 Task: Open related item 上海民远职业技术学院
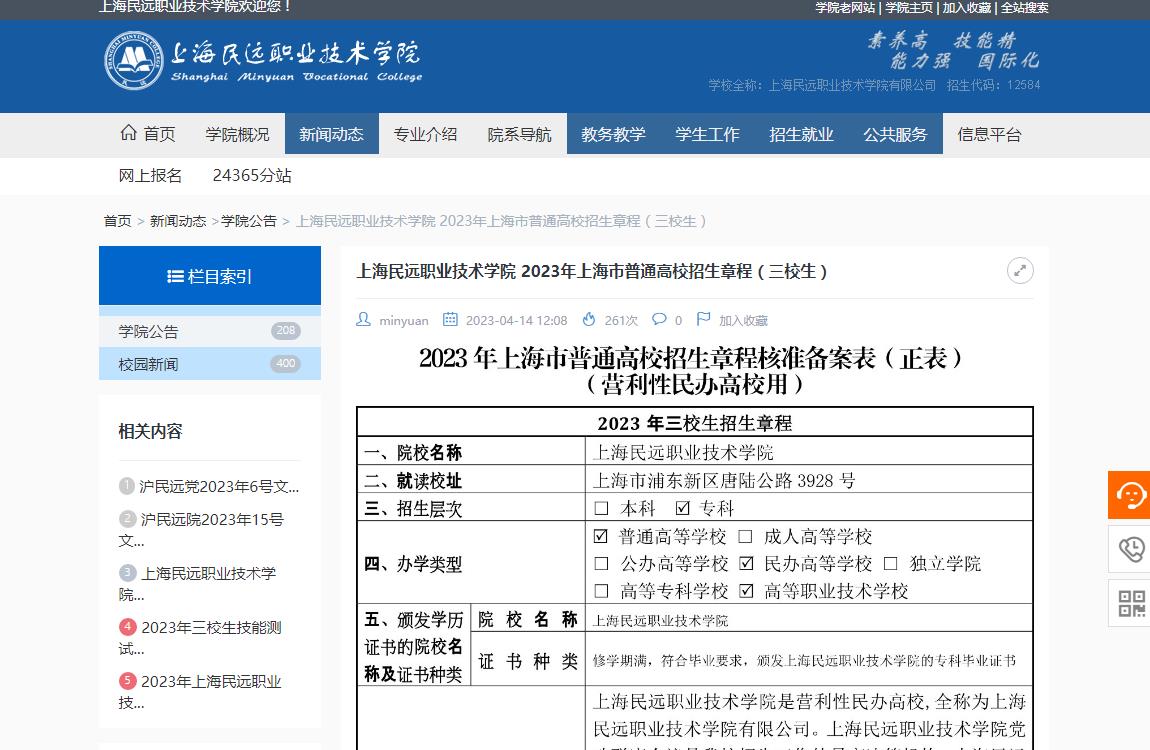(x=197, y=584)
